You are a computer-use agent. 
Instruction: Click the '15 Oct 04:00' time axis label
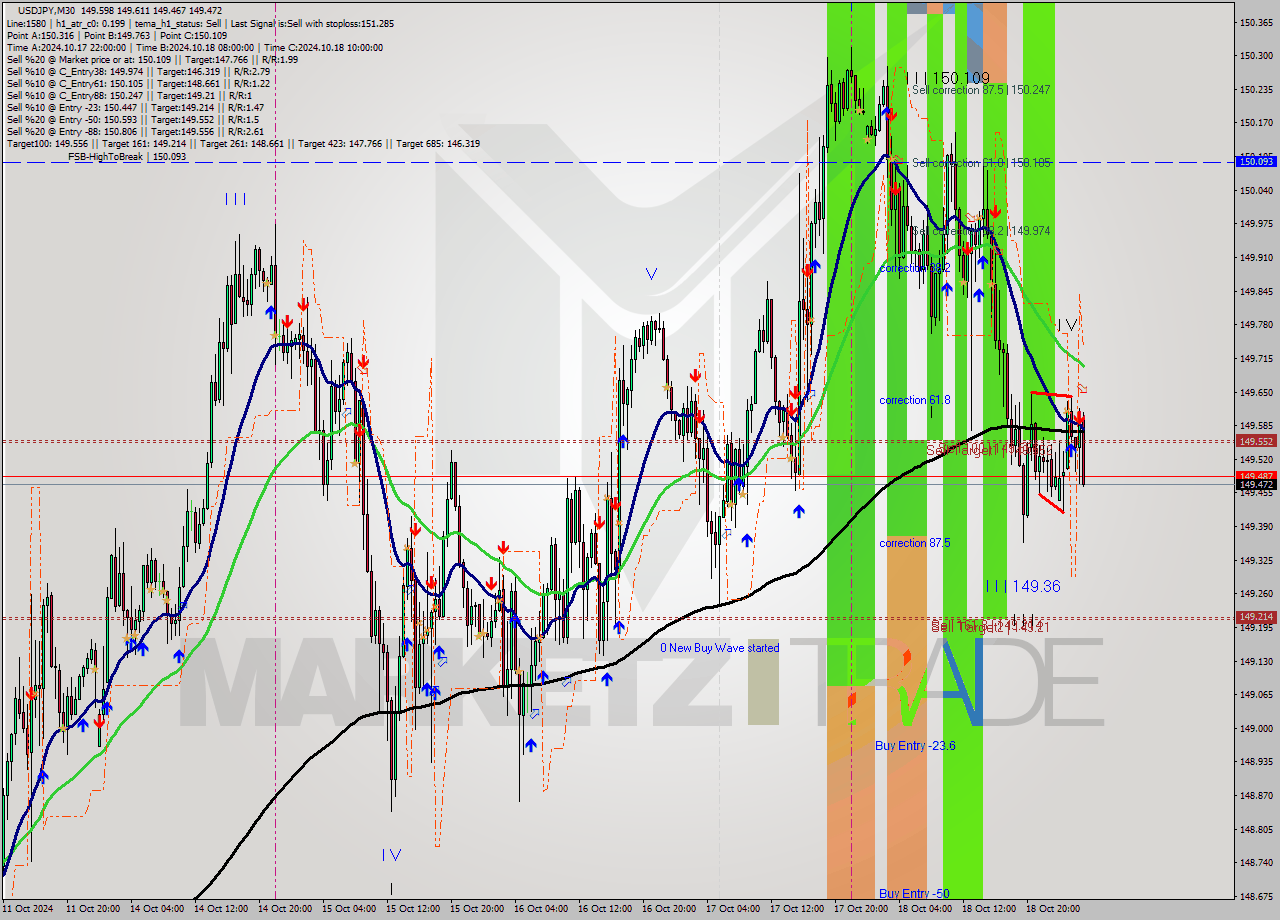[x=347, y=909]
